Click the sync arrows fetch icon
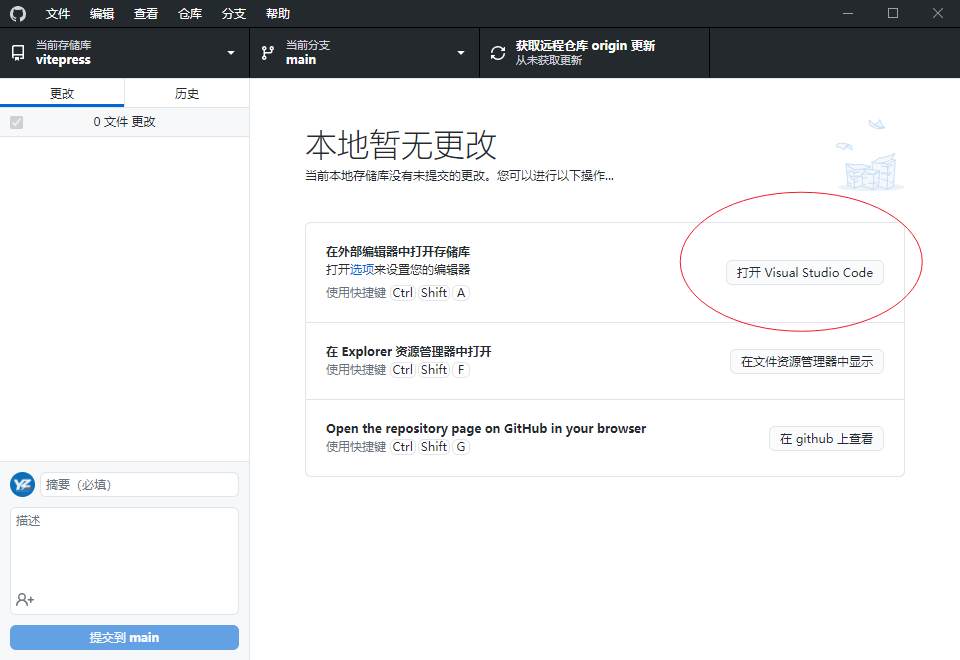This screenshot has width=960, height=660. click(x=498, y=53)
